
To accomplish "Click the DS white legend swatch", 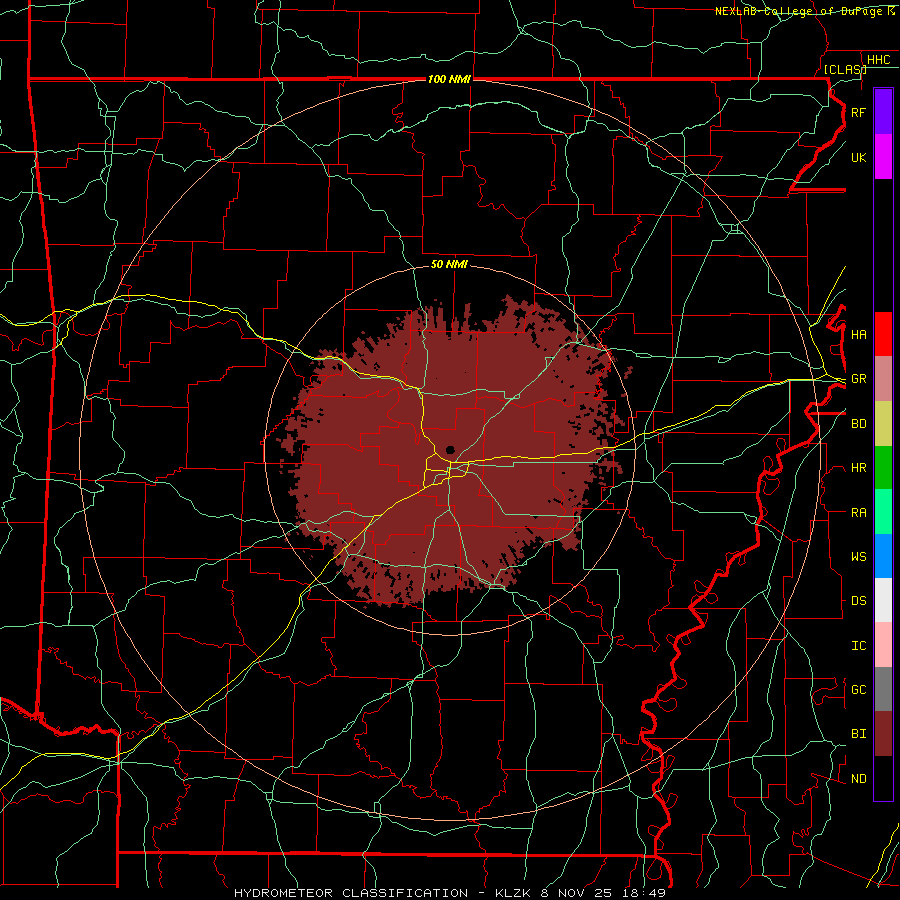I will coord(883,600).
